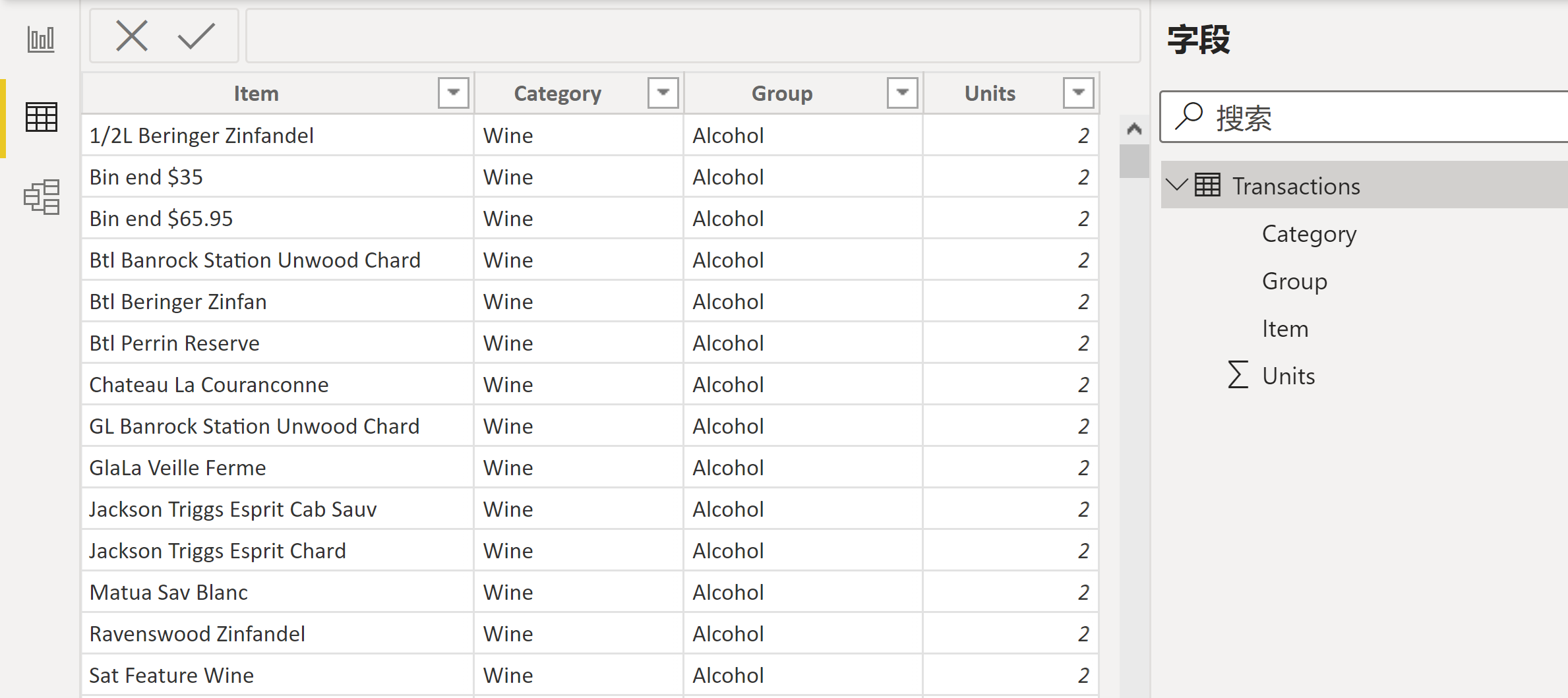The image size is (1568, 698).
Task: Click the sigma icon beside Units
Action: (x=1238, y=374)
